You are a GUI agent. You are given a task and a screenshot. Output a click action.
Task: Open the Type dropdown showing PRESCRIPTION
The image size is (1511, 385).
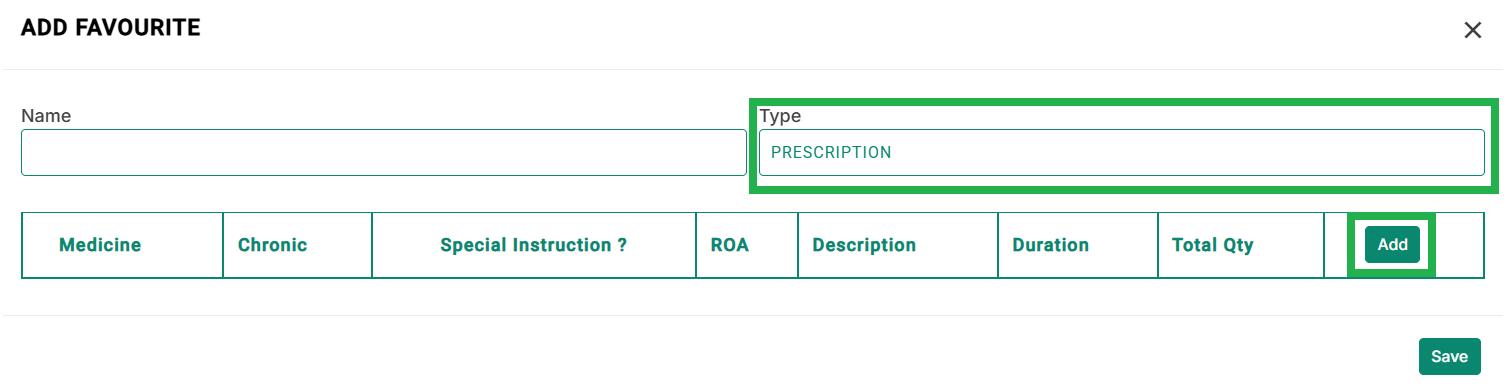pyautogui.click(x=1121, y=152)
